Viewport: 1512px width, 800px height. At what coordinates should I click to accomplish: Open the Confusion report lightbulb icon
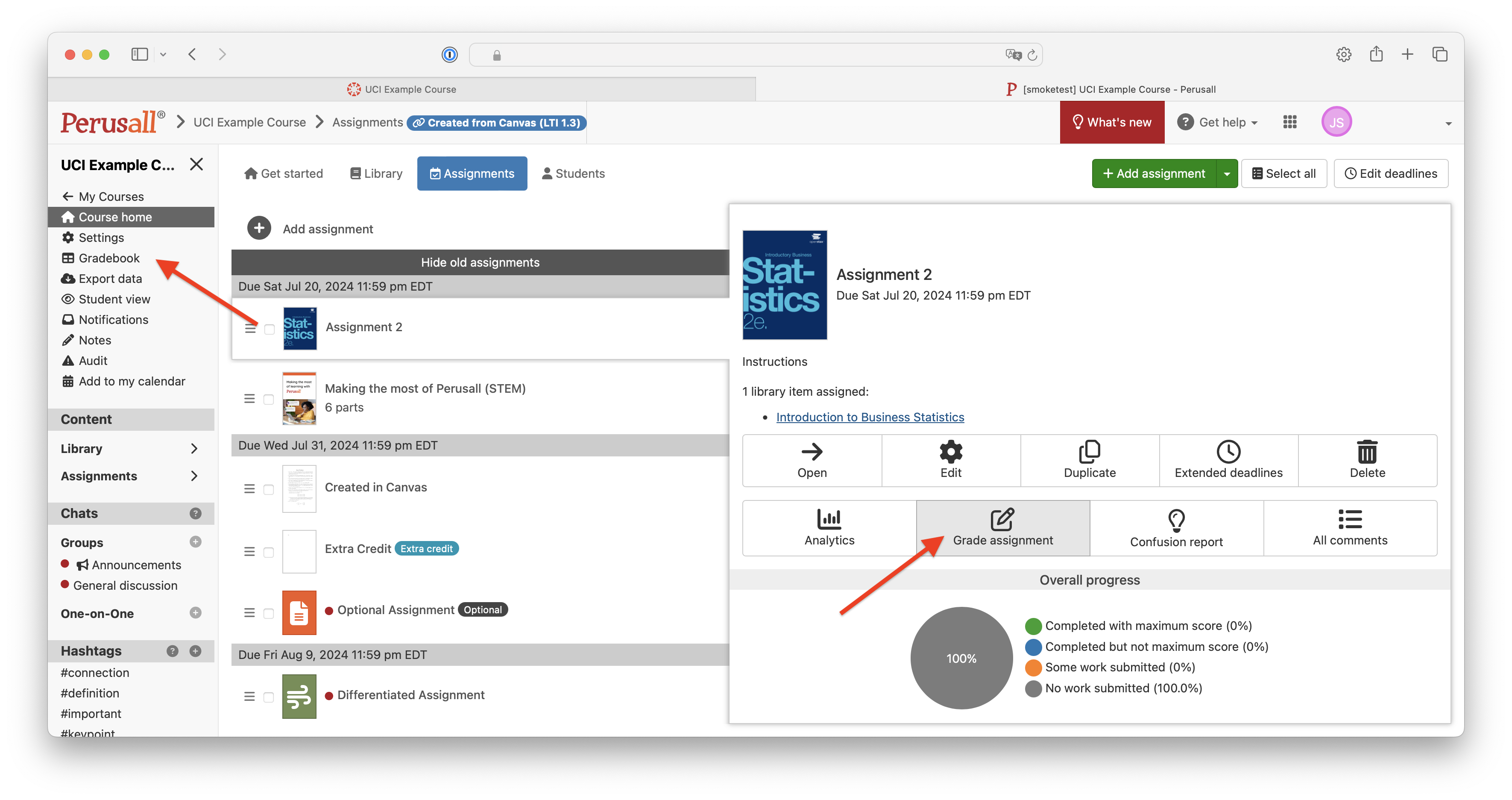pyautogui.click(x=1176, y=520)
